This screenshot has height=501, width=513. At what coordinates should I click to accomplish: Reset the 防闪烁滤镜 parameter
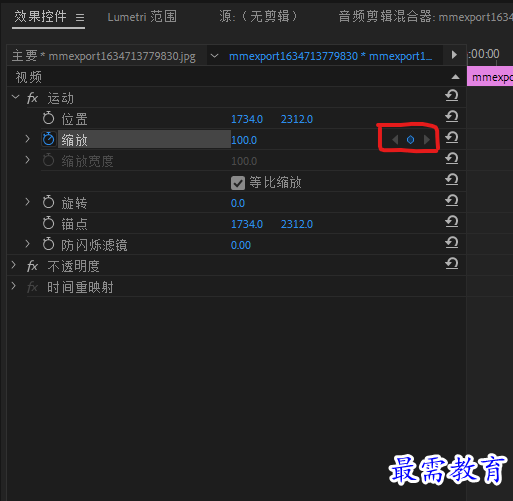pos(452,243)
